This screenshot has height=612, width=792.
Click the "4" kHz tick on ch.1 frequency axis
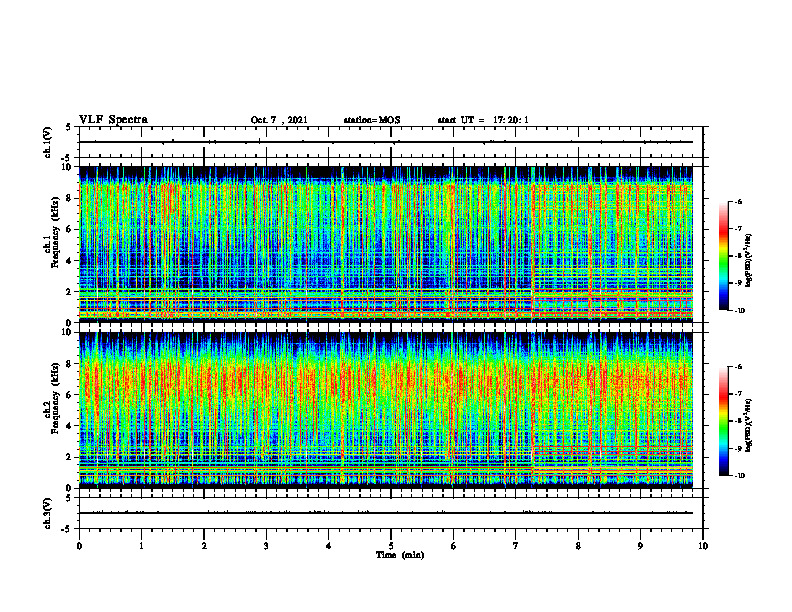pyautogui.click(x=70, y=261)
